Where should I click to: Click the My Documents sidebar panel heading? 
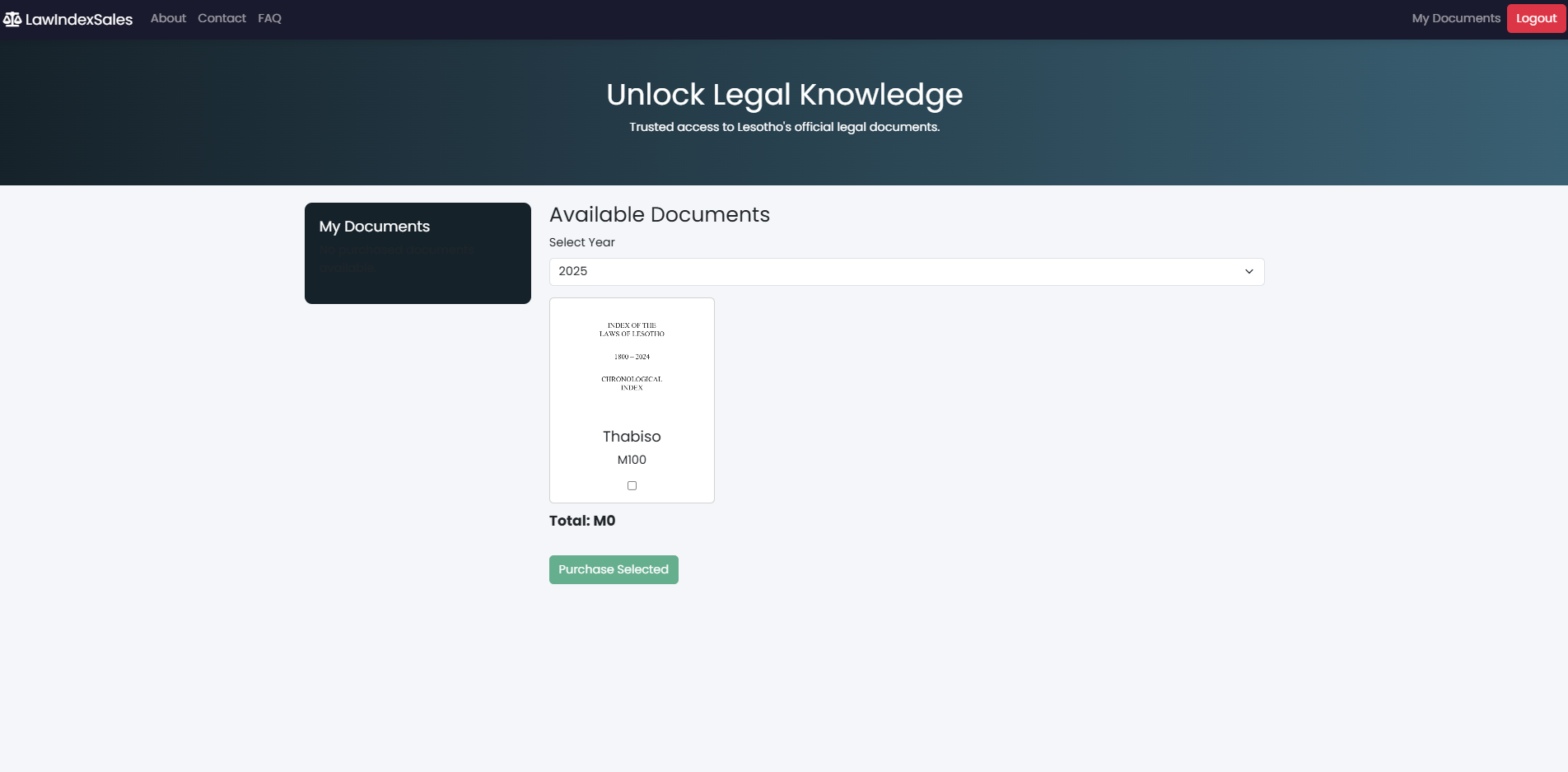point(375,227)
